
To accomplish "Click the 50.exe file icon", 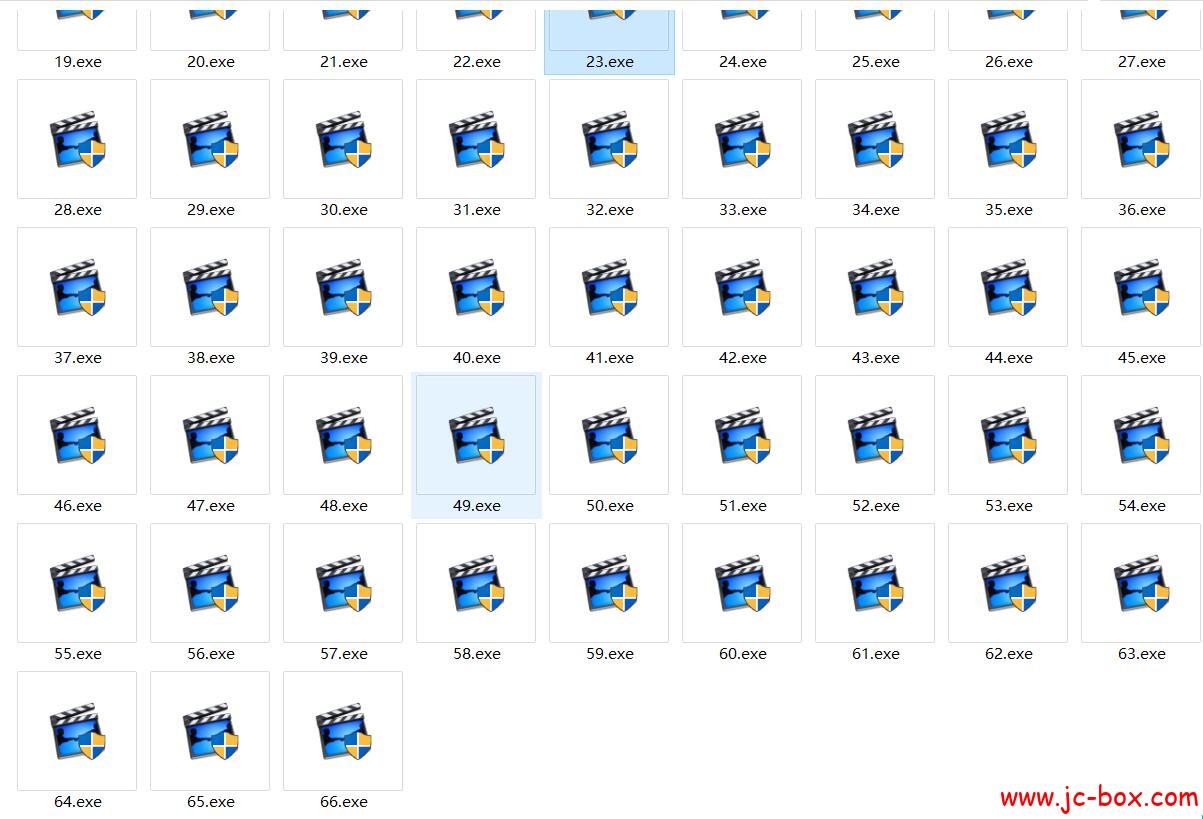I will click(610, 435).
